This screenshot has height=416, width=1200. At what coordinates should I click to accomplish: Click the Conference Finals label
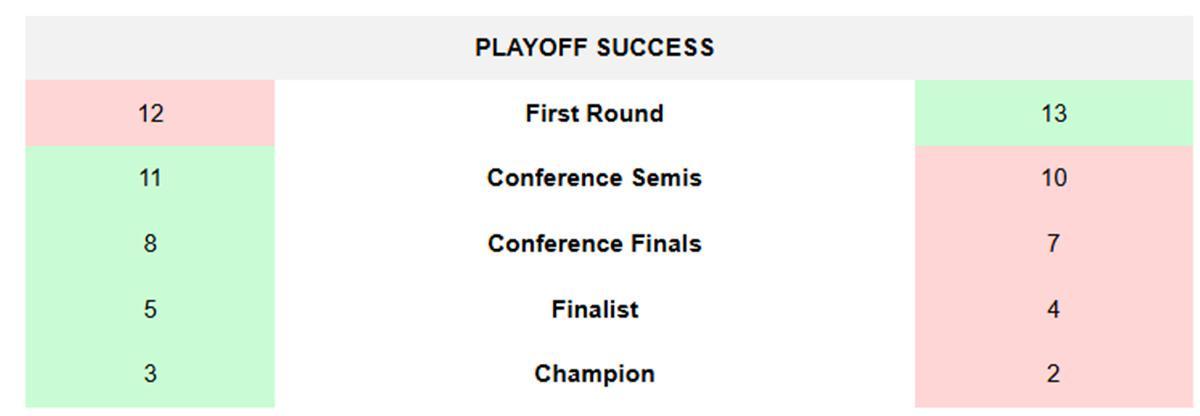coord(594,244)
